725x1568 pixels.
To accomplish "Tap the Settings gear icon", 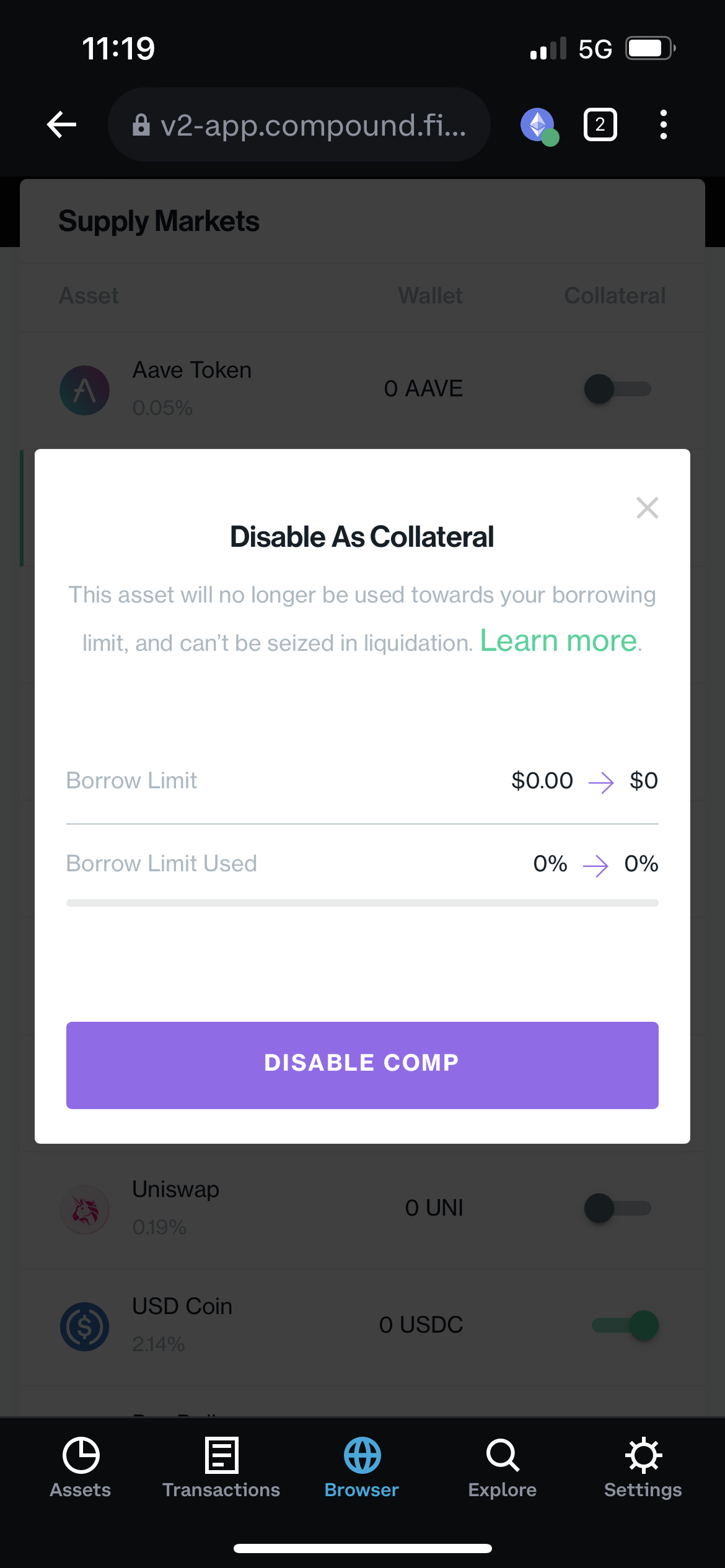I will coord(643,1455).
